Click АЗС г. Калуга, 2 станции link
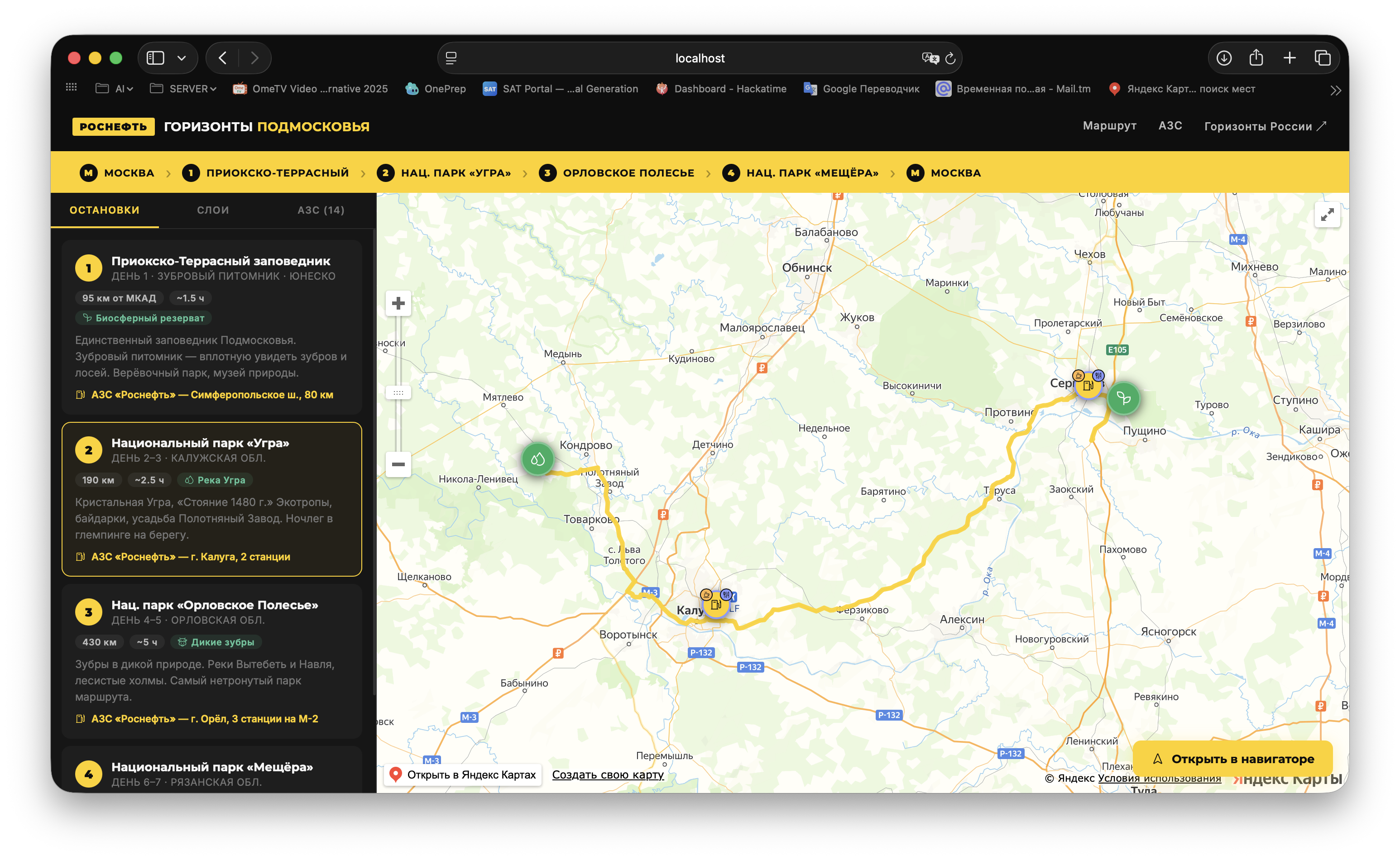1400x860 pixels. [x=183, y=557]
